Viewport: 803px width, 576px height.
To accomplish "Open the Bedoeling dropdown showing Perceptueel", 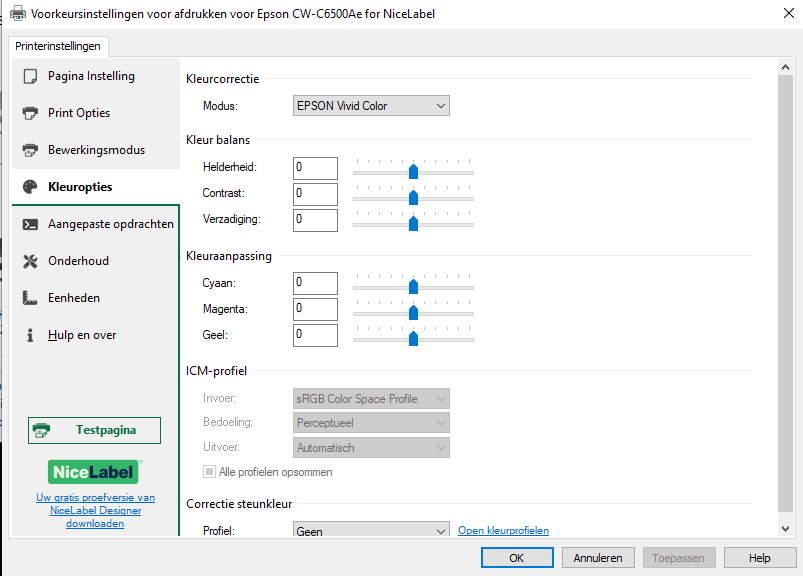I will pos(371,423).
